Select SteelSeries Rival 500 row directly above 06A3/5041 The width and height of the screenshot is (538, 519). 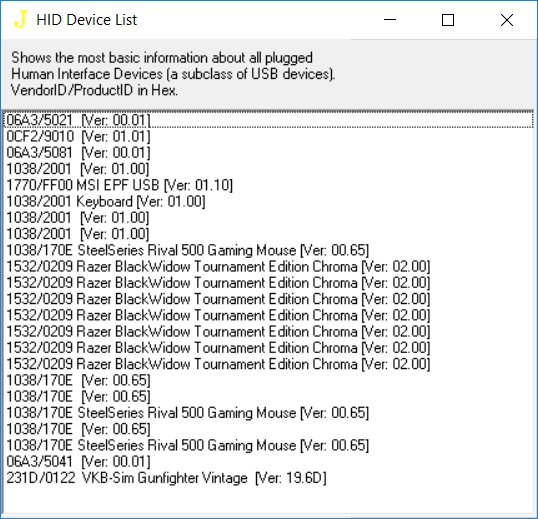tap(269, 445)
